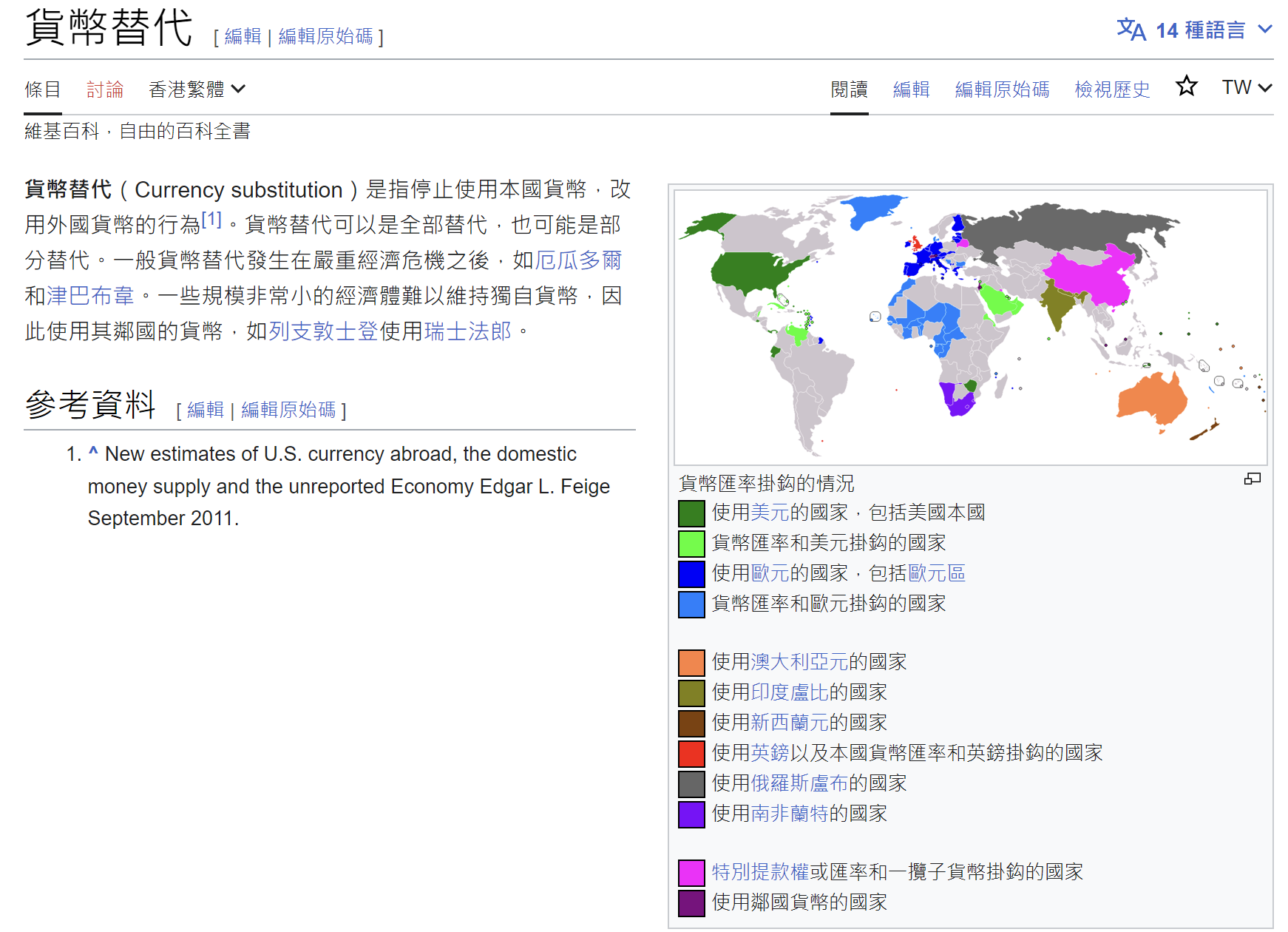Screen dimensions: 1288x932
Task: Click the star icon to watch this page
Action: click(1186, 87)
